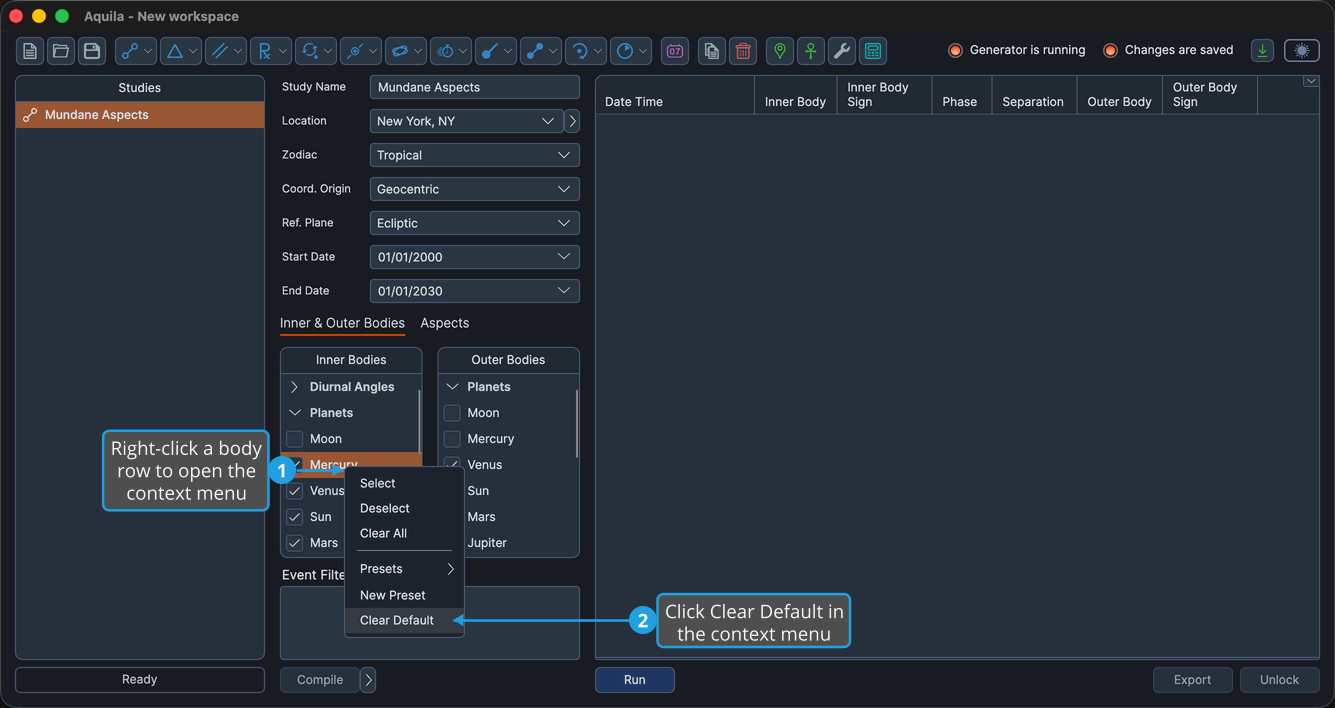The height and width of the screenshot is (708, 1335).
Task: Toggle light theme with sun icon
Action: 1302,51
